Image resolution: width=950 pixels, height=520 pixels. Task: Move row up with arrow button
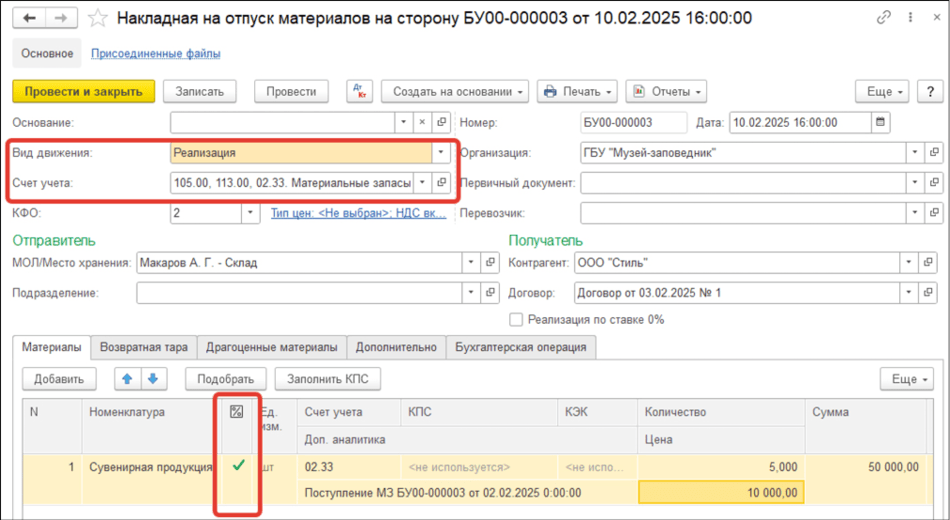click(128, 379)
